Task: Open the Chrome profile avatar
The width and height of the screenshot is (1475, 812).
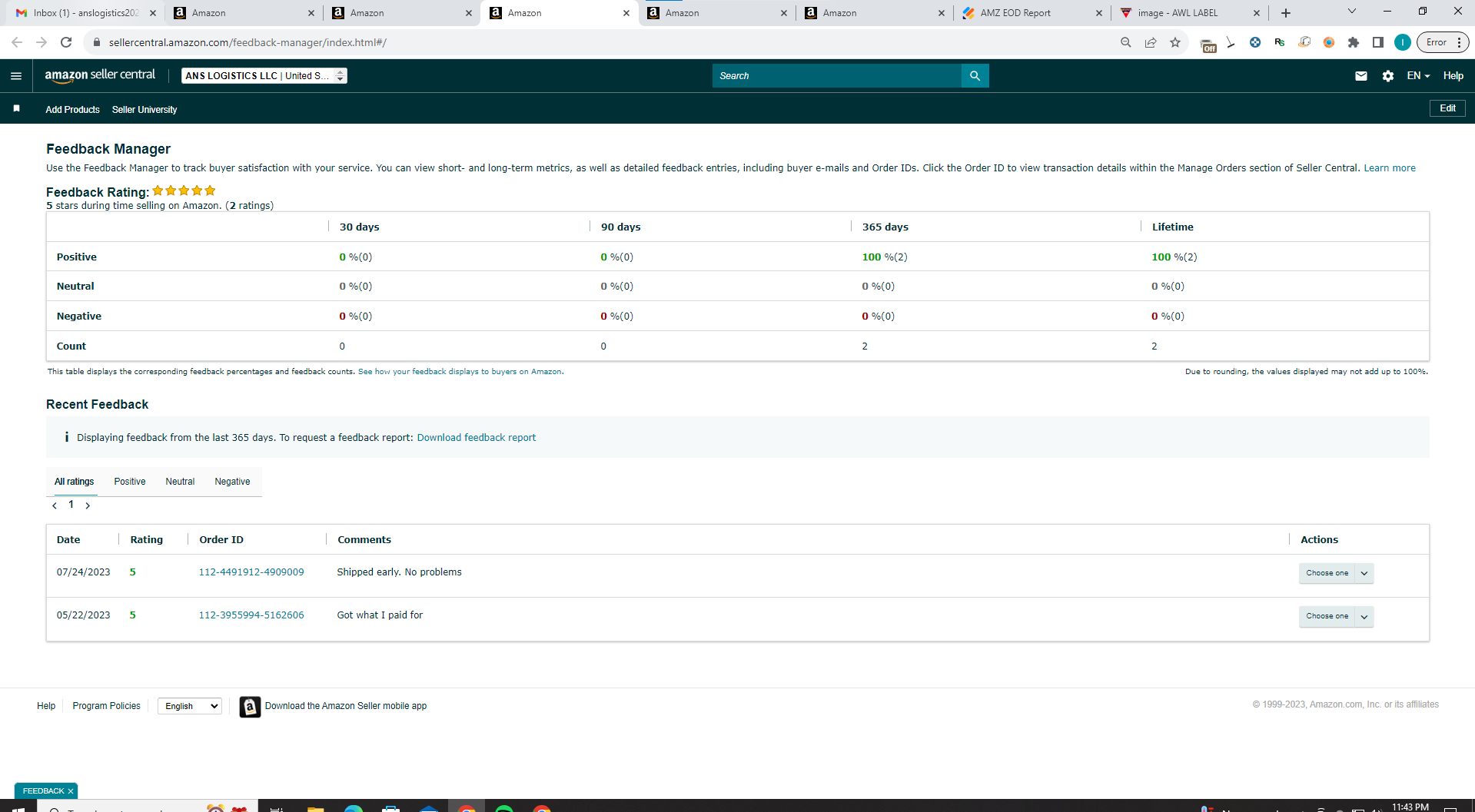Action: (x=1403, y=42)
